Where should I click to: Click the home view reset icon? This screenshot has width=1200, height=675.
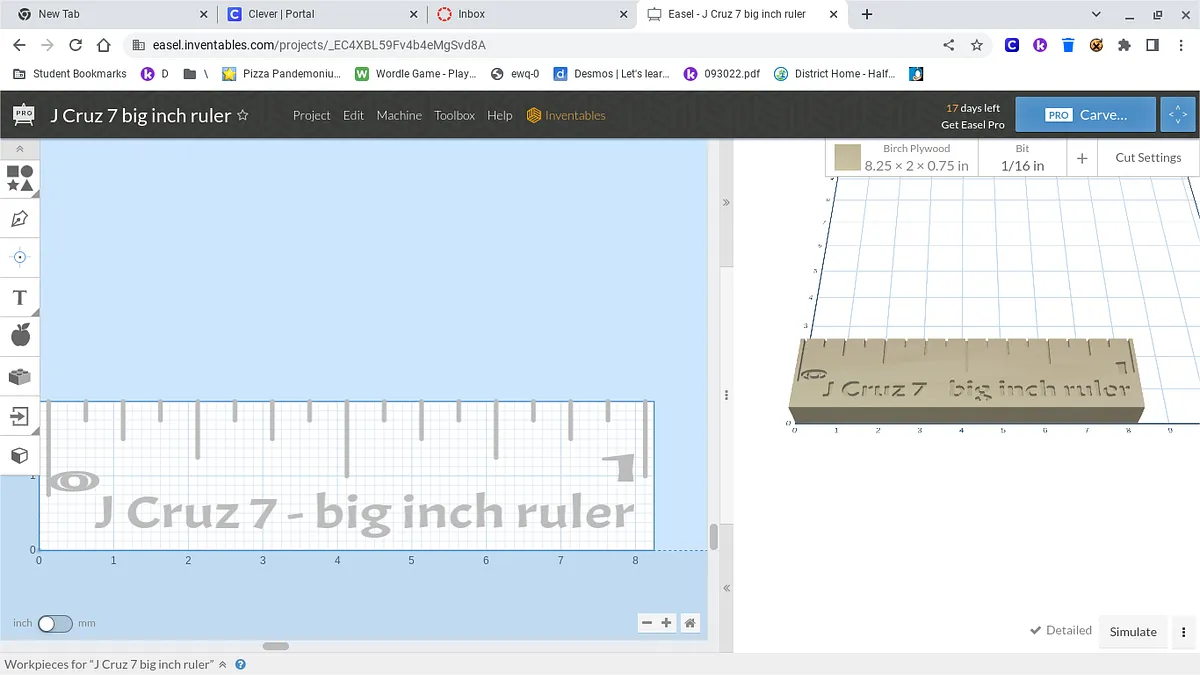click(690, 623)
